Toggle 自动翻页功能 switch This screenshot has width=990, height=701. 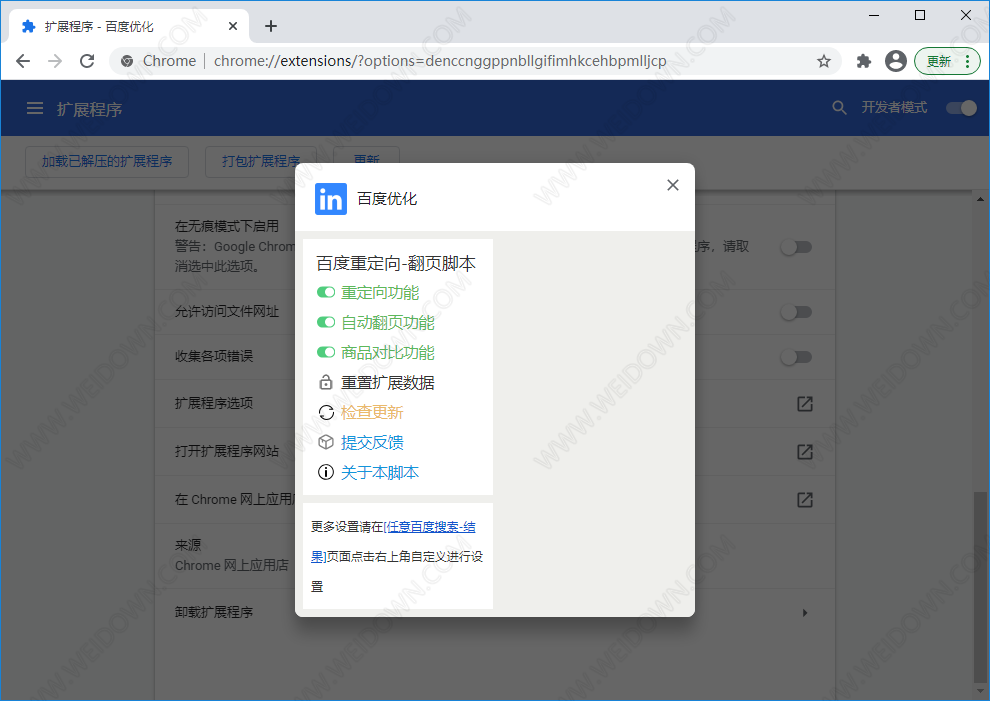point(326,322)
